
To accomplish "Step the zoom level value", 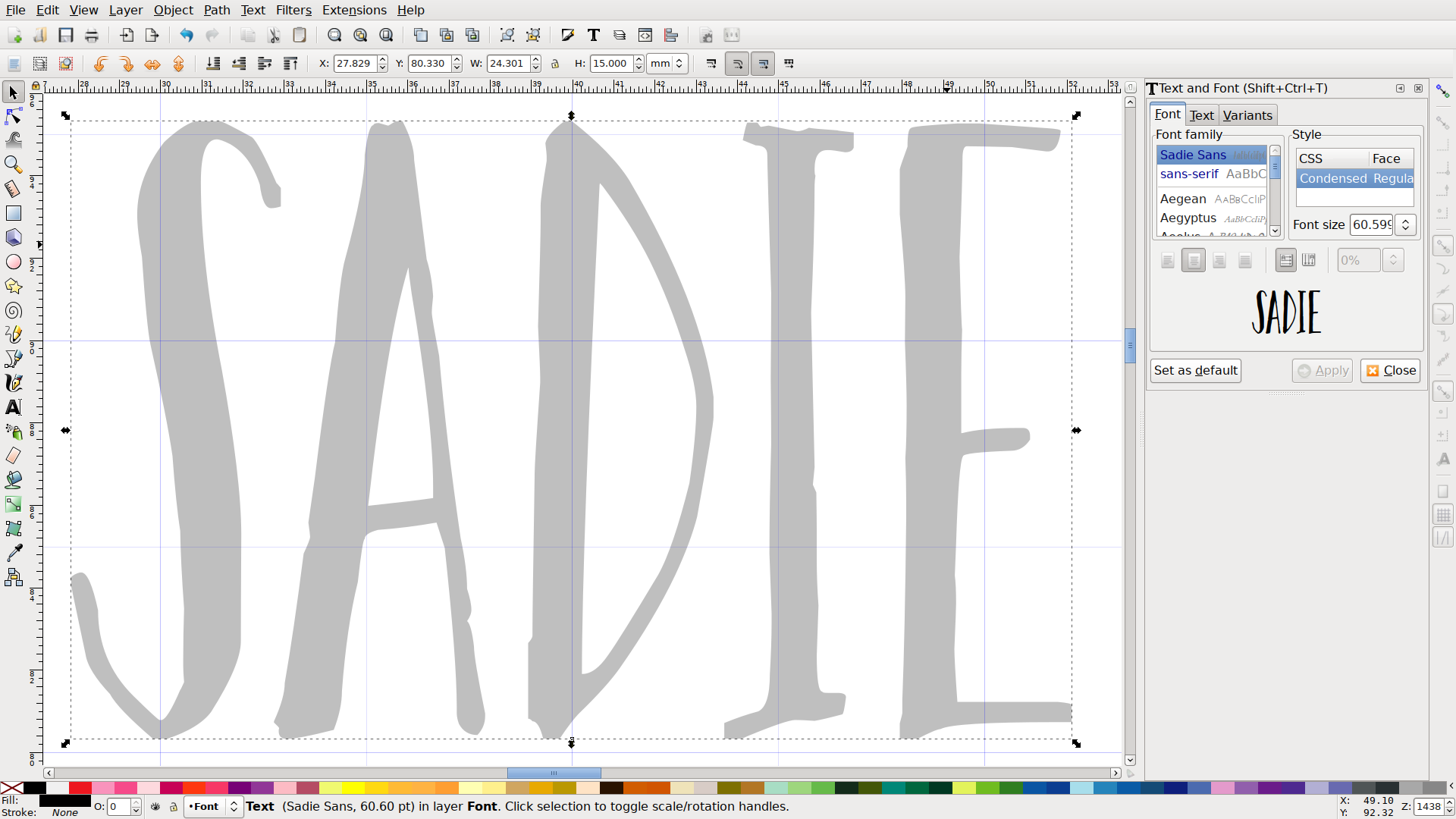I will 1449,807.
